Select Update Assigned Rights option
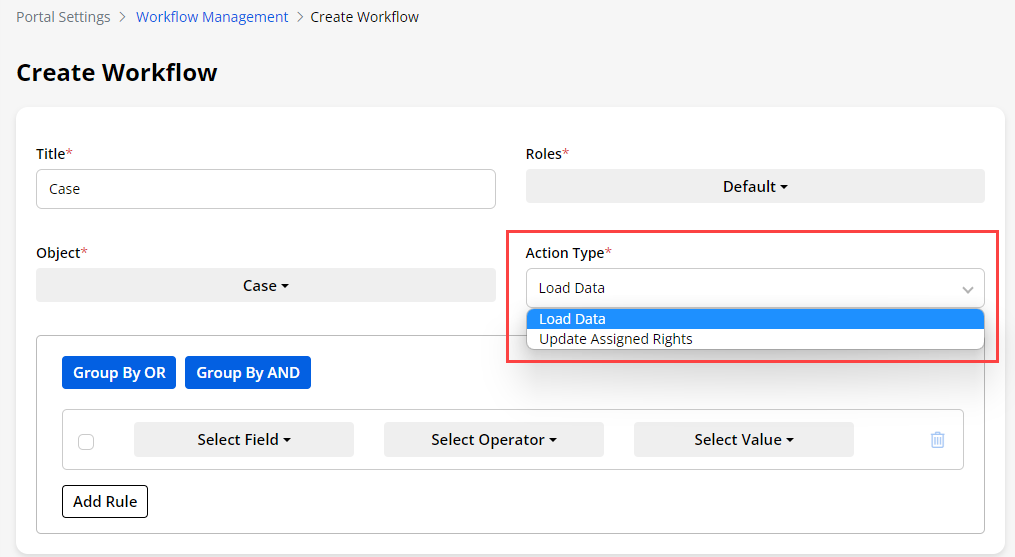This screenshot has width=1015, height=557. [616, 339]
